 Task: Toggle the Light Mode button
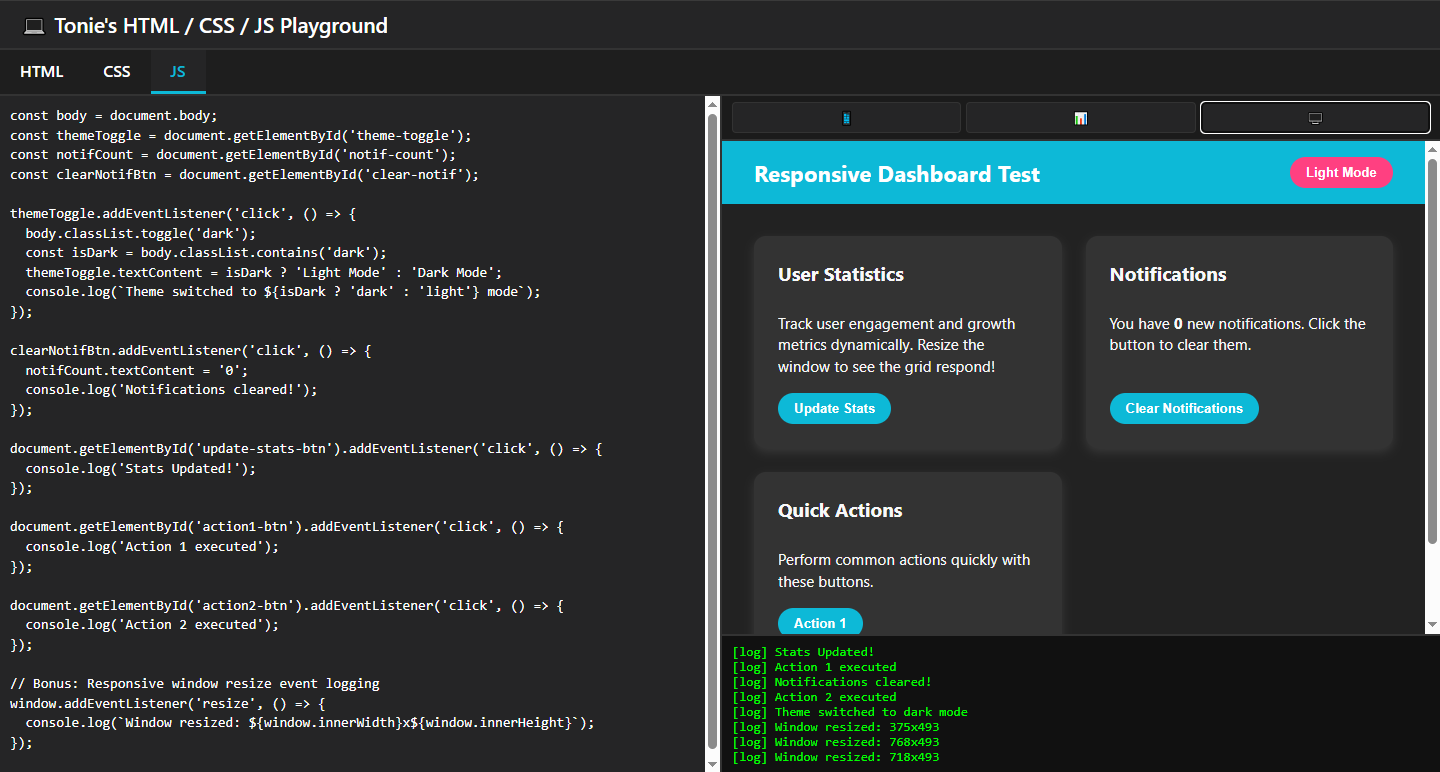1341,172
